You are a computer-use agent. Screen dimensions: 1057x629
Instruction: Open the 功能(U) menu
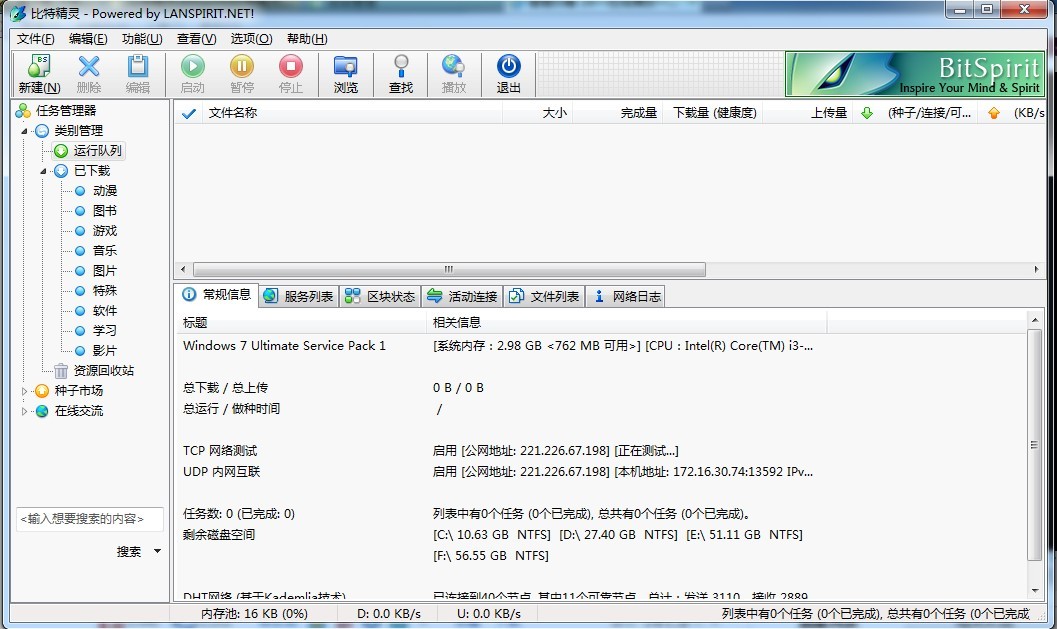pyautogui.click(x=141, y=39)
